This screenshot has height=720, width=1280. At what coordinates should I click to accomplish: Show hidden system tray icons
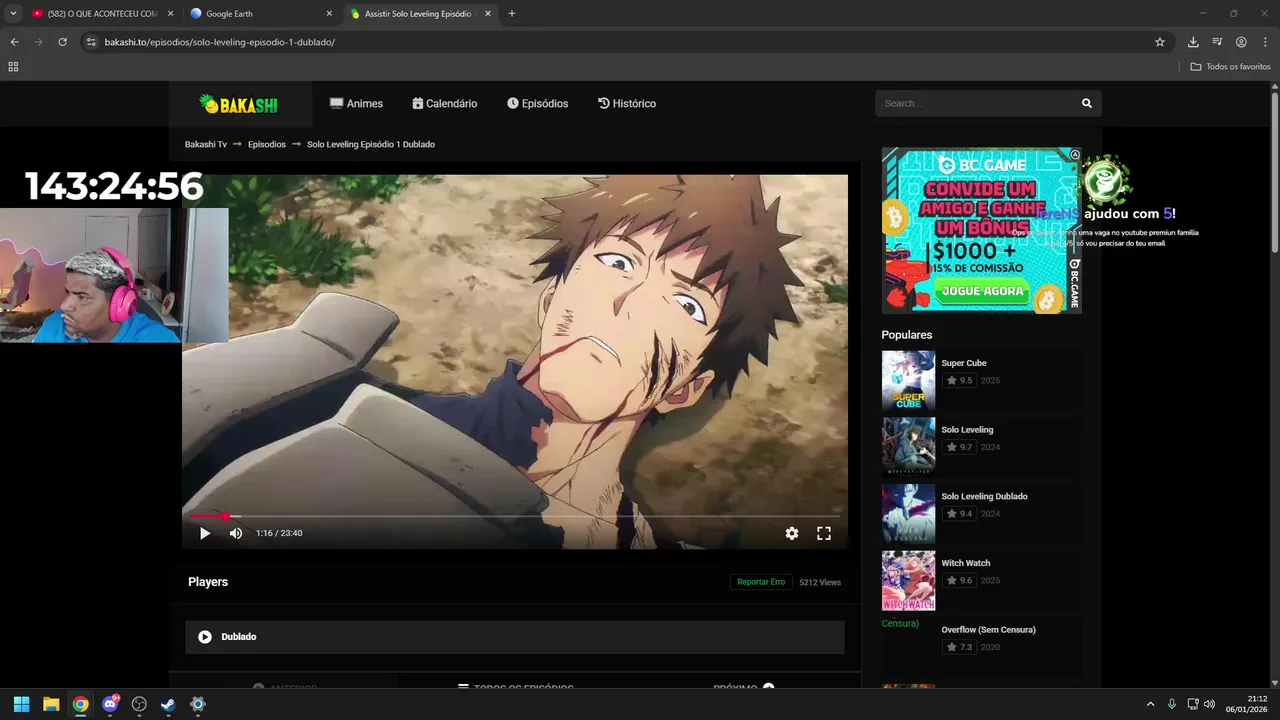point(1150,704)
